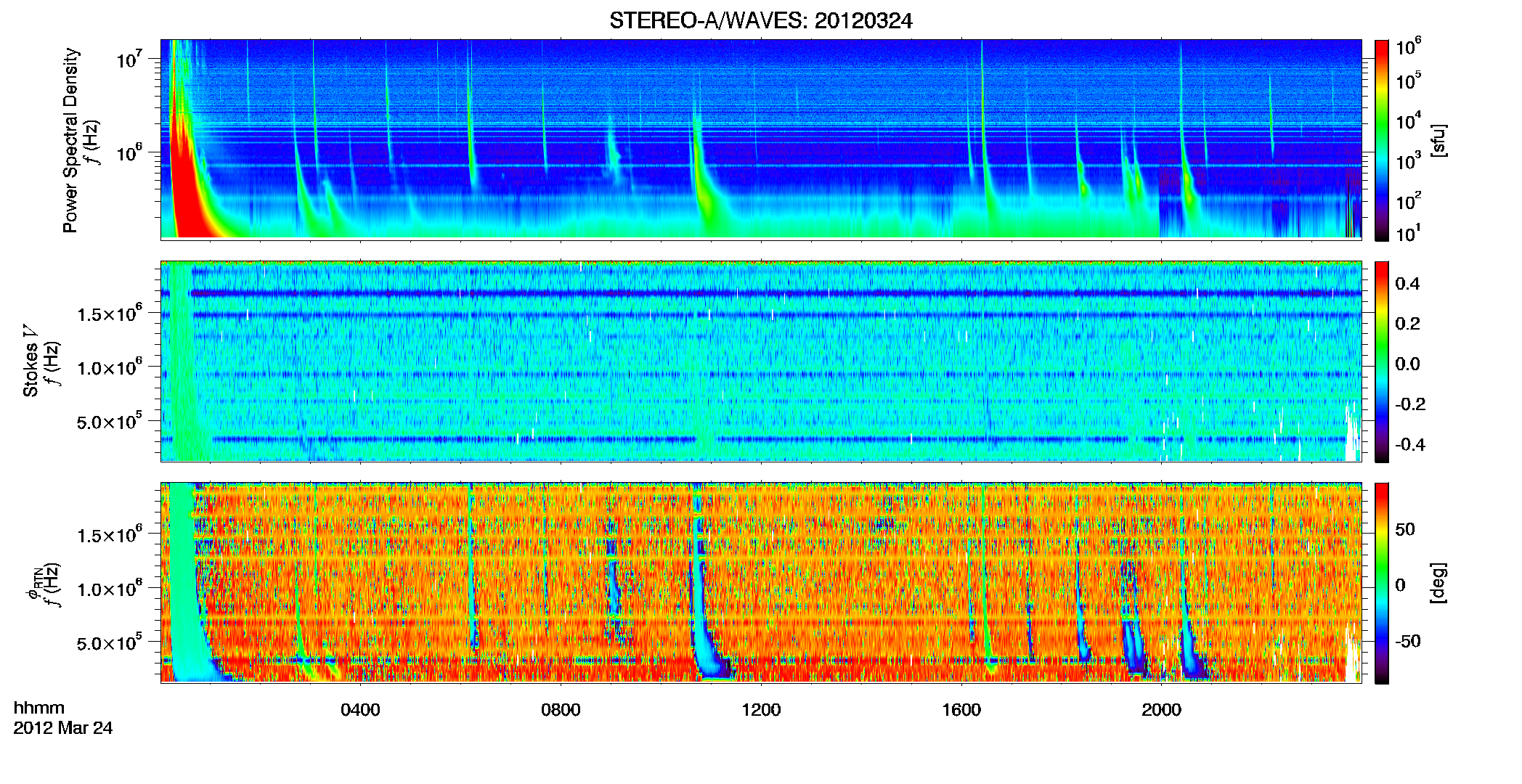Viewport: 1522px width, 784px height.
Task: Click the 1200 time tick label
Action: coord(761,709)
